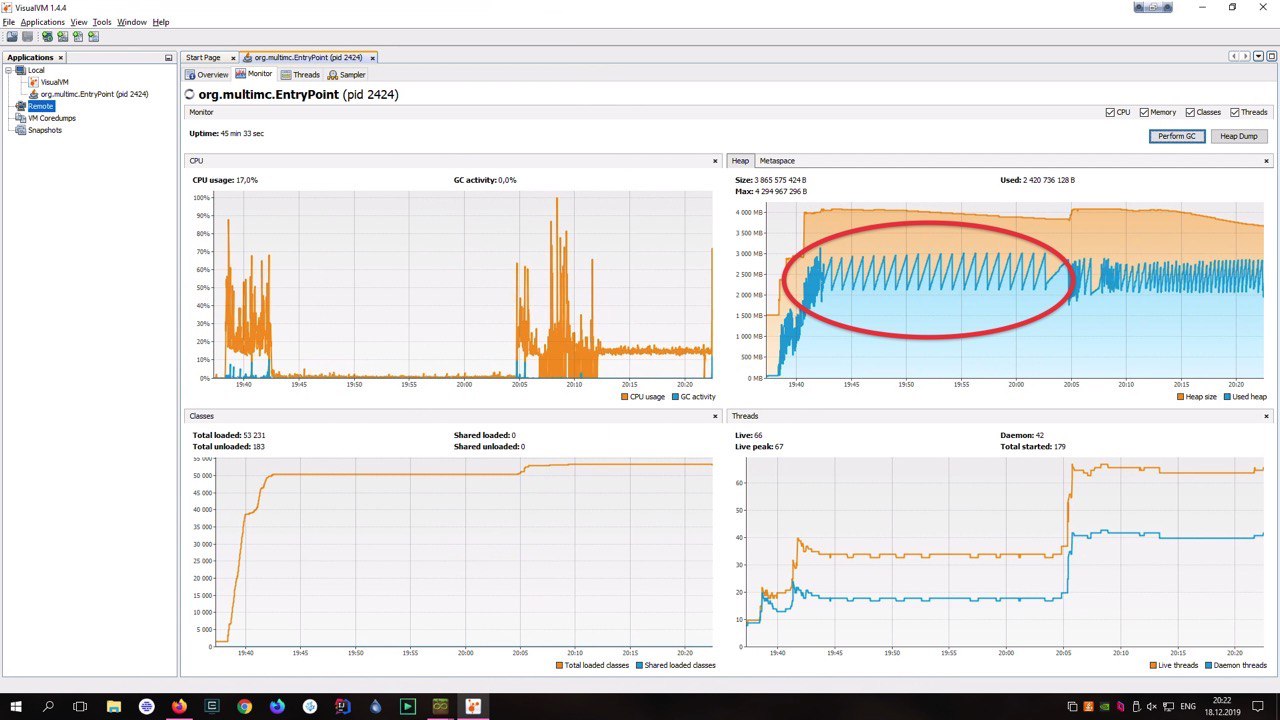Image resolution: width=1280 pixels, height=720 pixels.
Task: Toggle the Threads checkbox
Action: click(x=1235, y=113)
